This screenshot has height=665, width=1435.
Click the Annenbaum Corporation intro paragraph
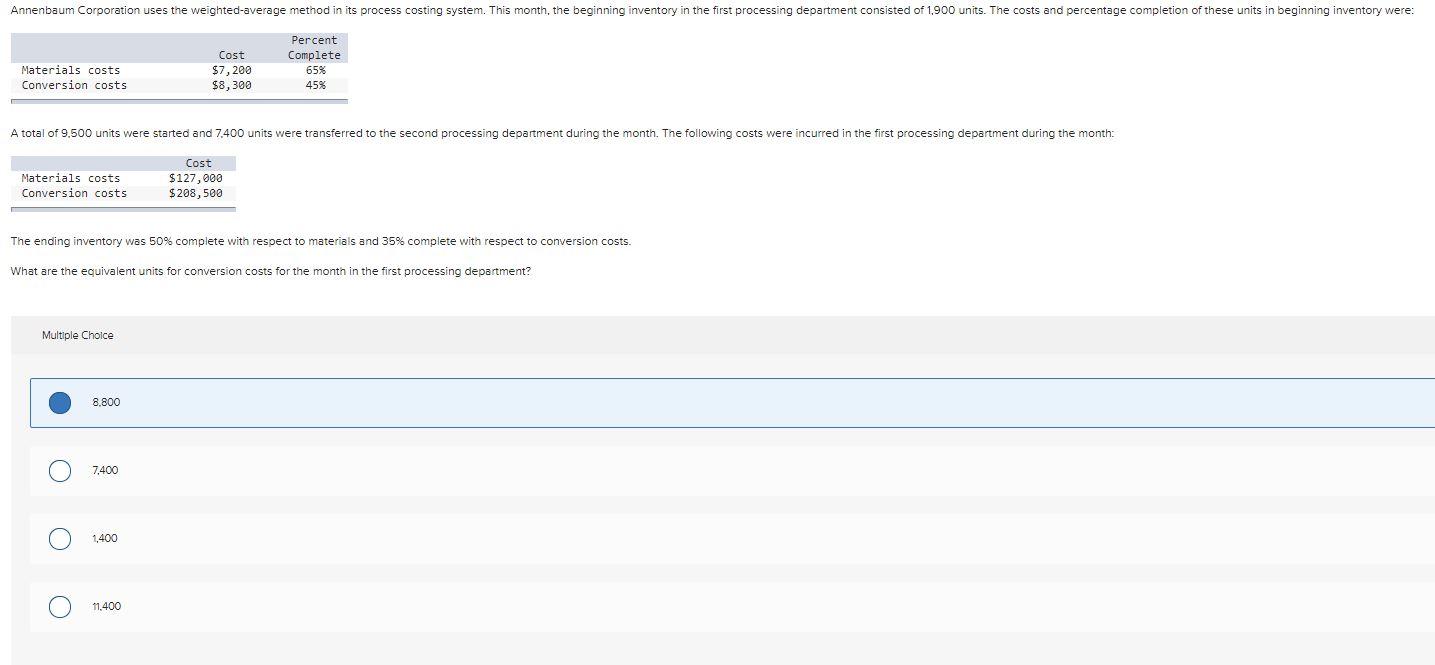pos(712,9)
